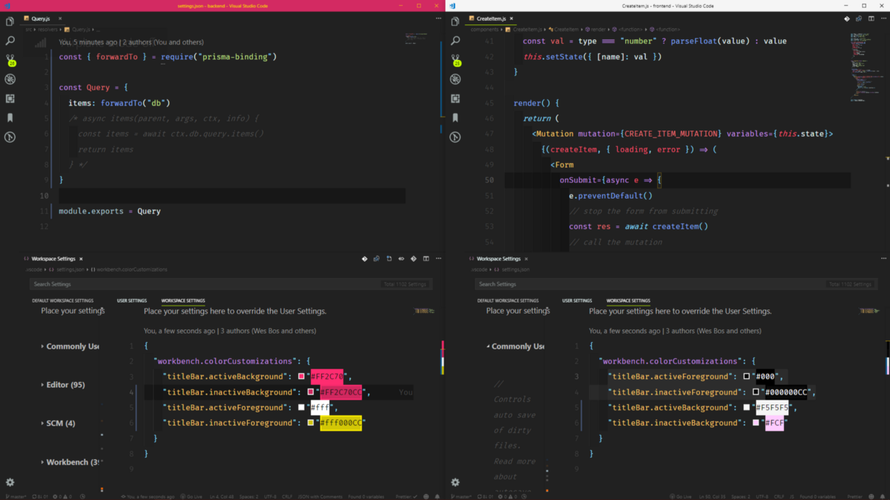Click master branch in backend status bar

point(15,497)
